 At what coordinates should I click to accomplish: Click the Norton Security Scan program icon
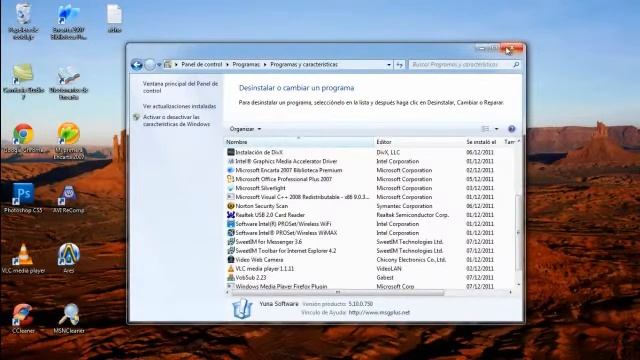tap(231, 206)
